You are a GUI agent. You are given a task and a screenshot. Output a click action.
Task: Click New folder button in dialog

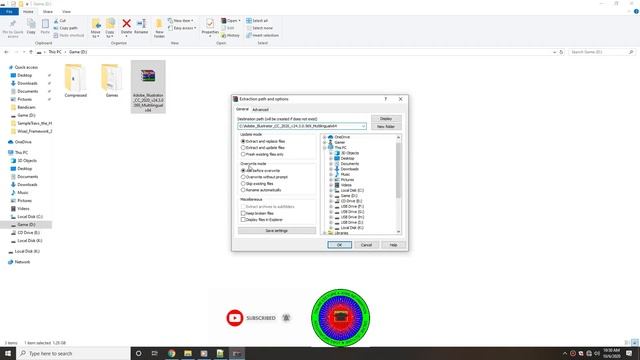pos(386,127)
